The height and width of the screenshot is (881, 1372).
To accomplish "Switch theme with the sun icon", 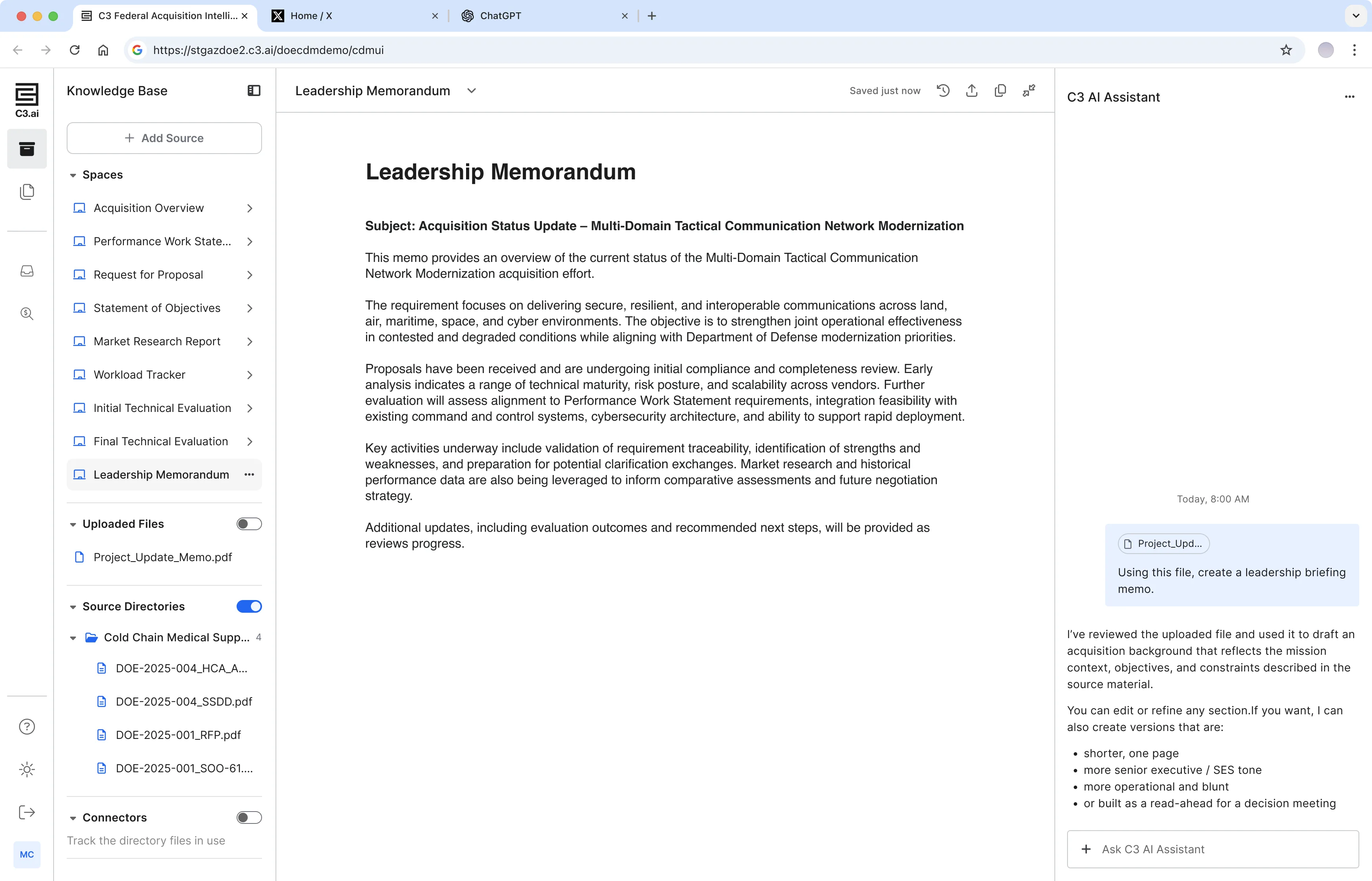I will point(27,769).
